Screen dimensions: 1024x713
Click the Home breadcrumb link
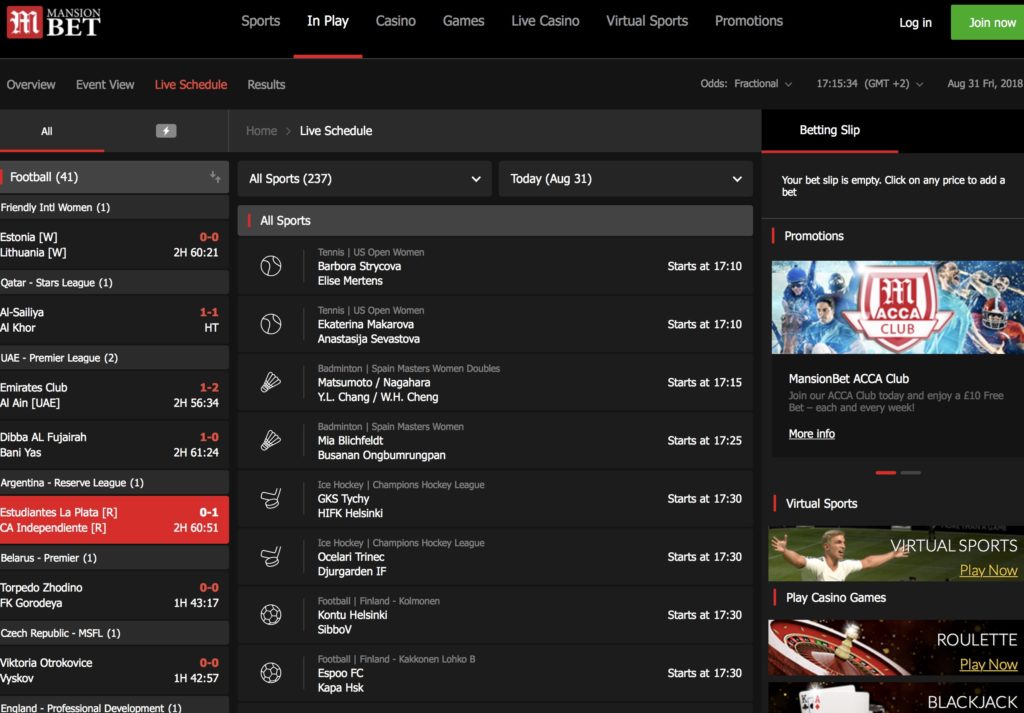coord(261,131)
